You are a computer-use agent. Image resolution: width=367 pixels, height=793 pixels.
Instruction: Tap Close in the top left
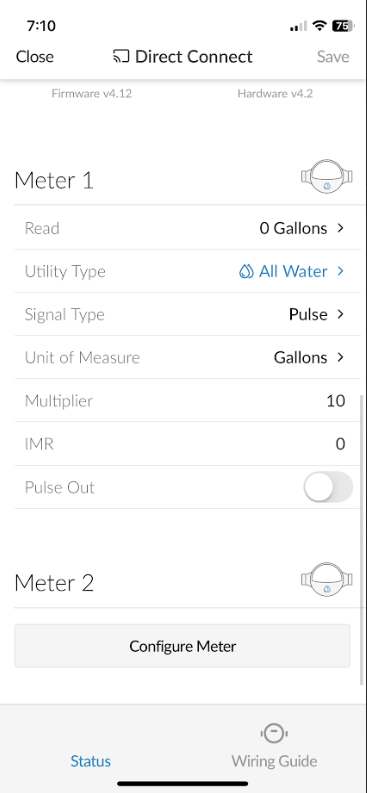click(x=35, y=57)
